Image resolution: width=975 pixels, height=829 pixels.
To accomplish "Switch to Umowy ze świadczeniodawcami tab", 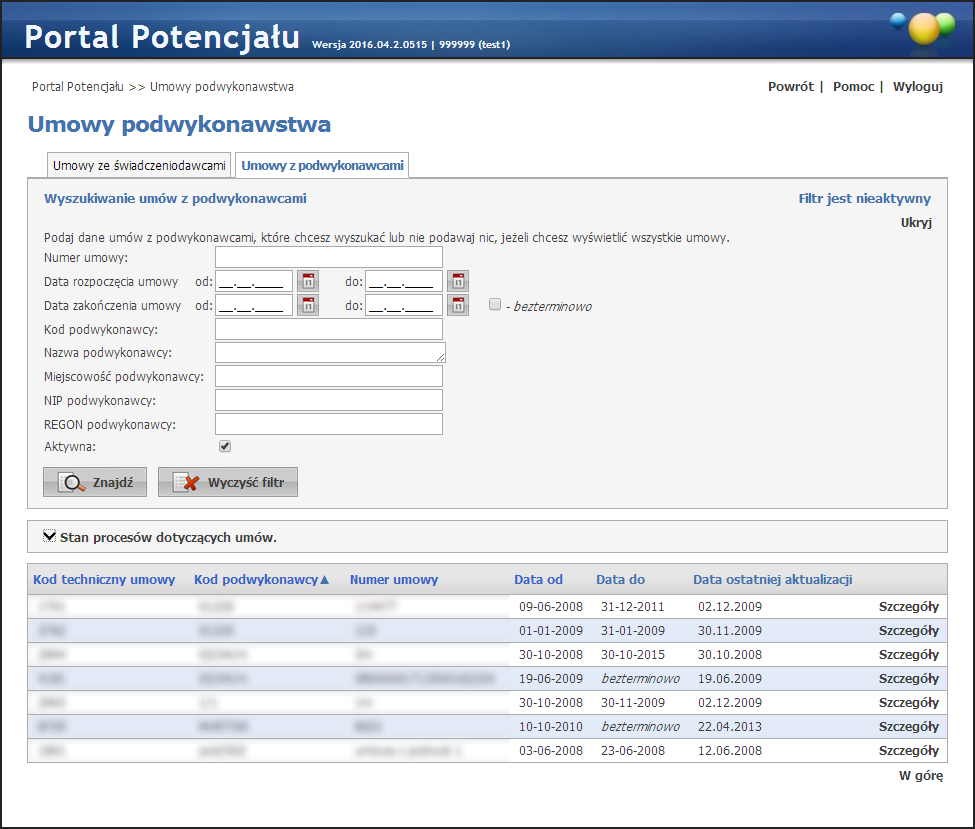I will [x=139, y=166].
